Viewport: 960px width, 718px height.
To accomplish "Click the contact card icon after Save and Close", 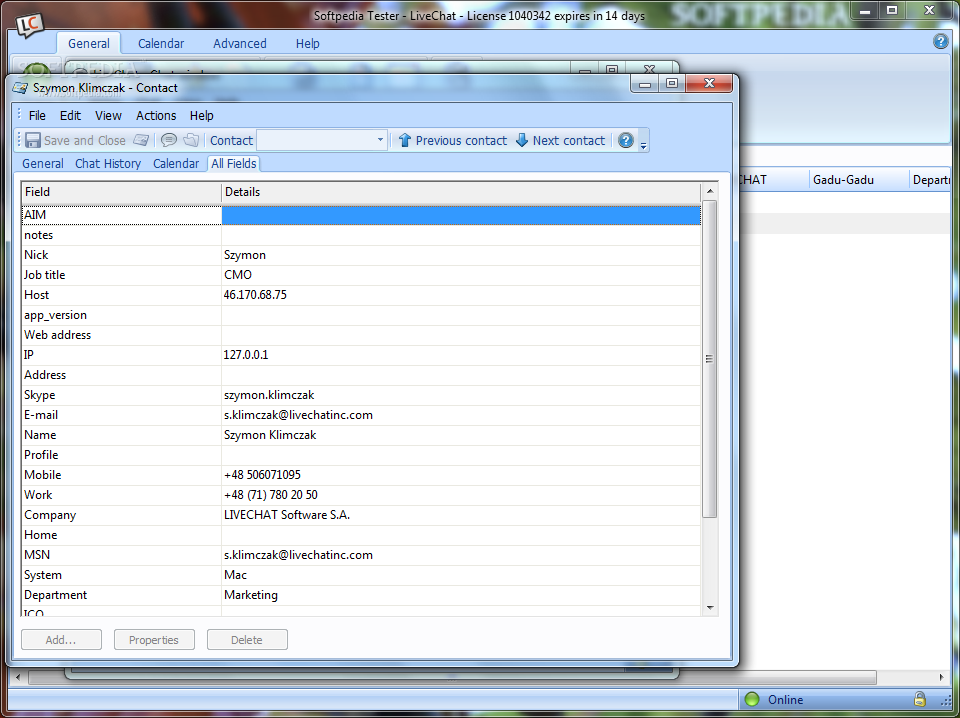I will point(141,140).
